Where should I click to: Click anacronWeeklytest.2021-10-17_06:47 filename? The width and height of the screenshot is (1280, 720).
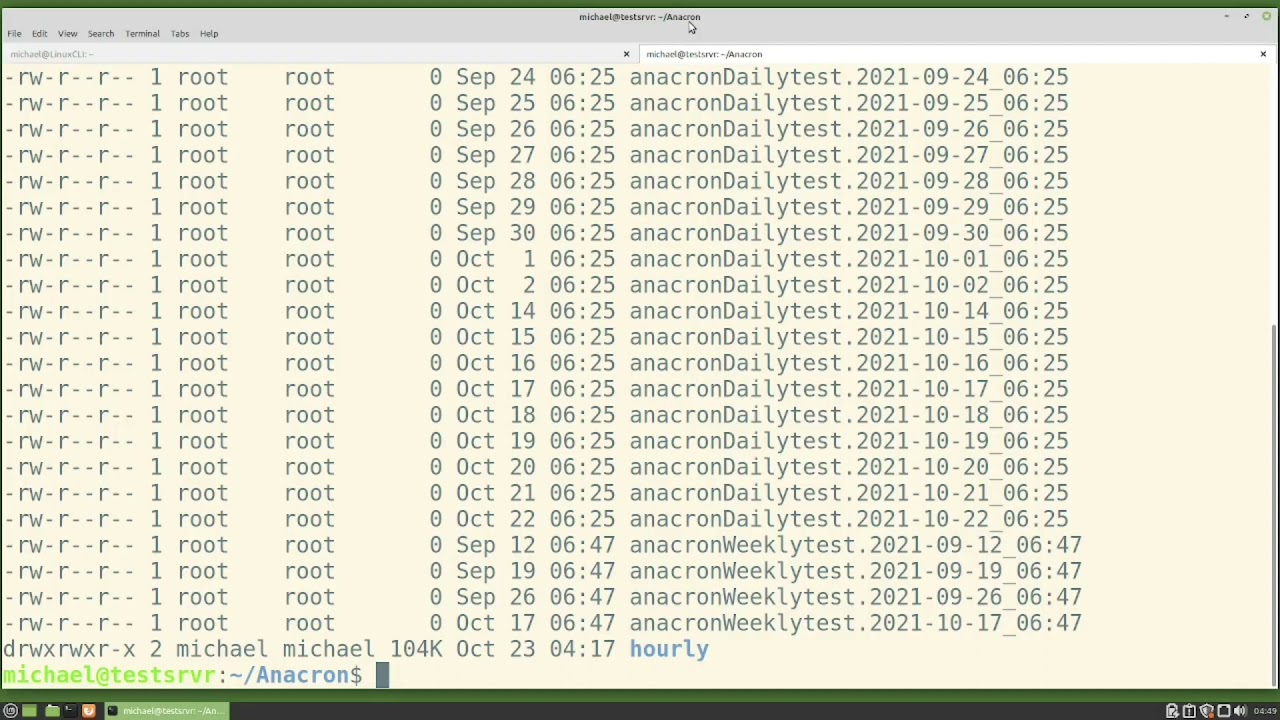click(x=855, y=623)
